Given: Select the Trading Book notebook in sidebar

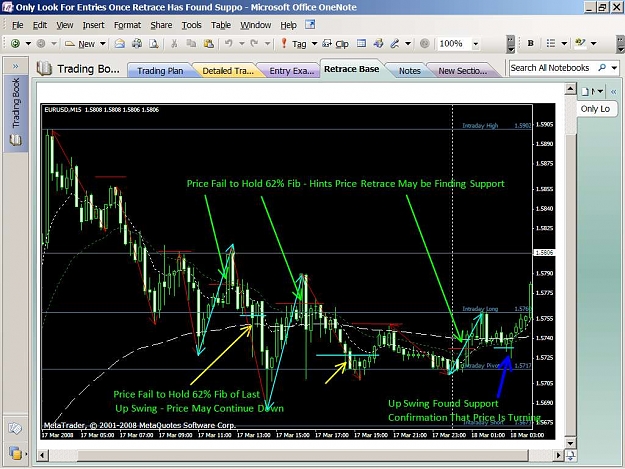Looking at the screenshot, I should click(x=16, y=113).
